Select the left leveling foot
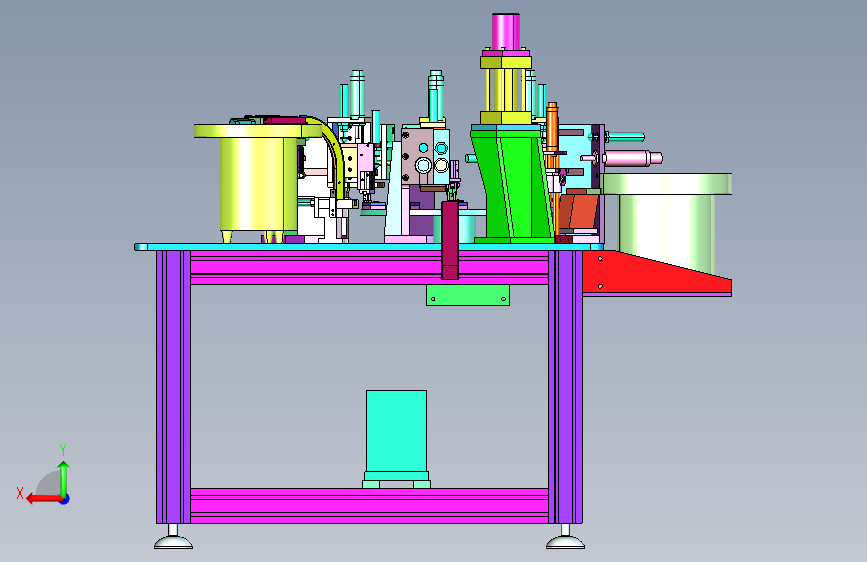 (x=174, y=538)
